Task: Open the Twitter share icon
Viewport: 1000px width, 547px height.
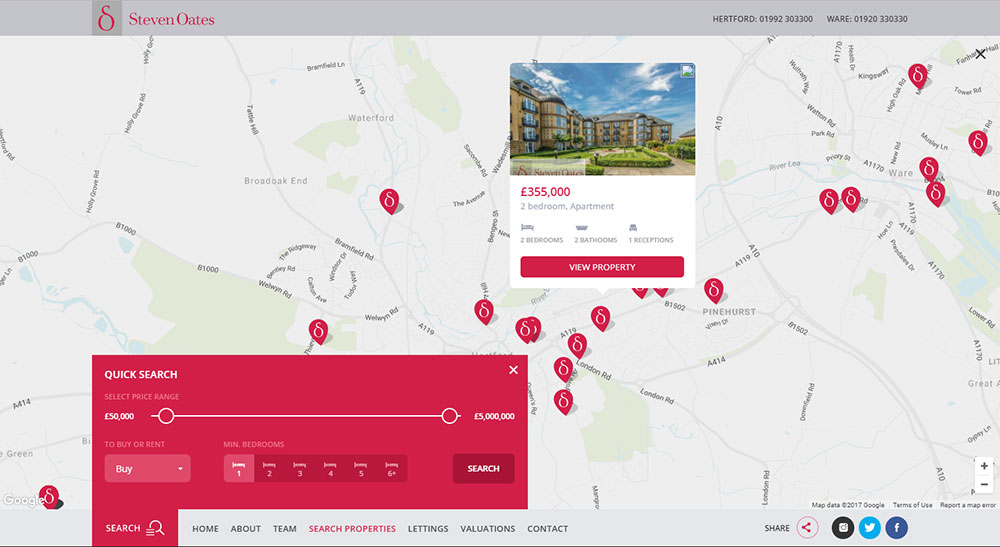Action: 870,528
